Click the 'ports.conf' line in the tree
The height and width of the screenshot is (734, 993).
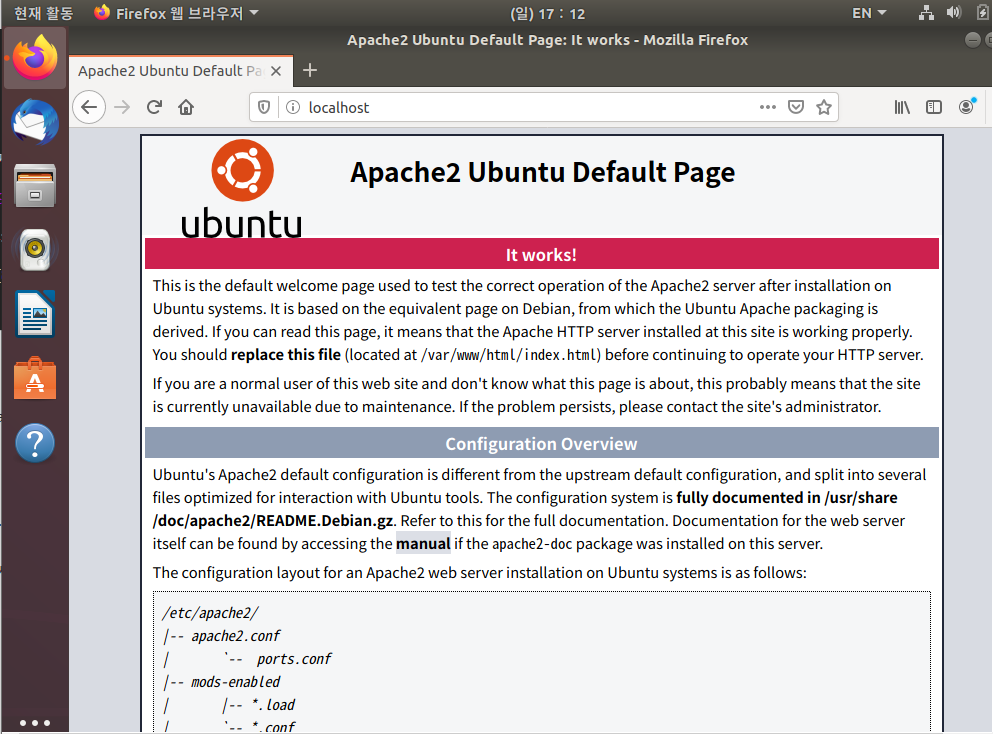point(294,659)
